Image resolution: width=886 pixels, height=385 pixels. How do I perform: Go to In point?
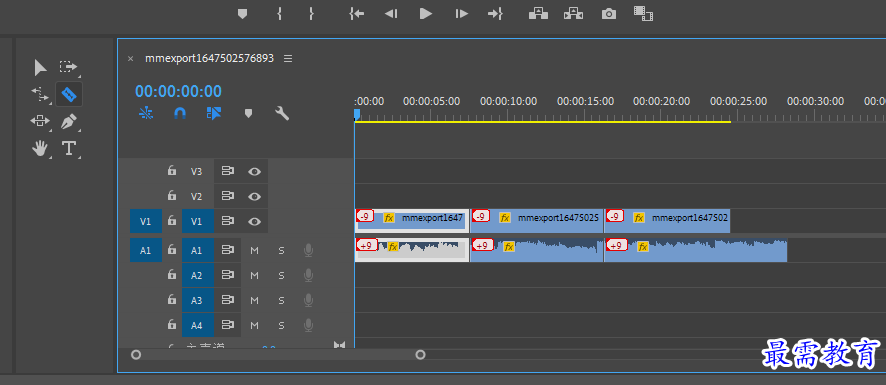pos(357,14)
